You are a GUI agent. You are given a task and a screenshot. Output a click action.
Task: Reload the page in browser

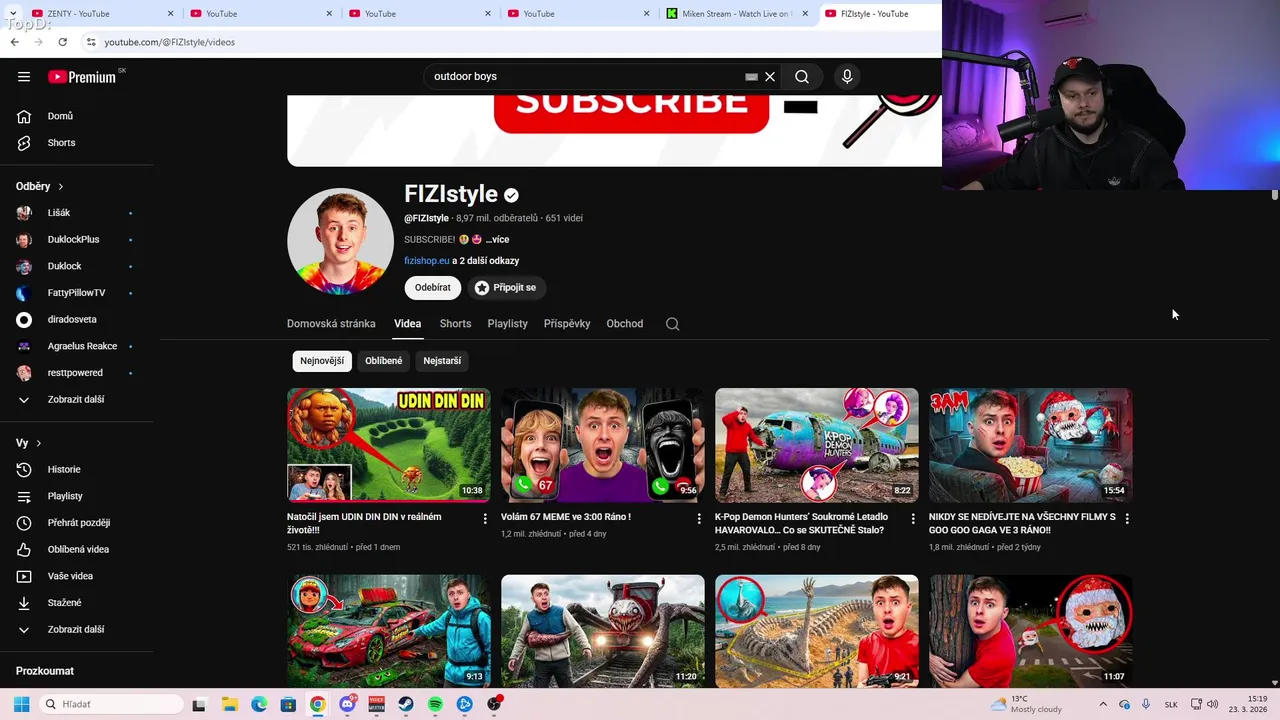tap(62, 42)
